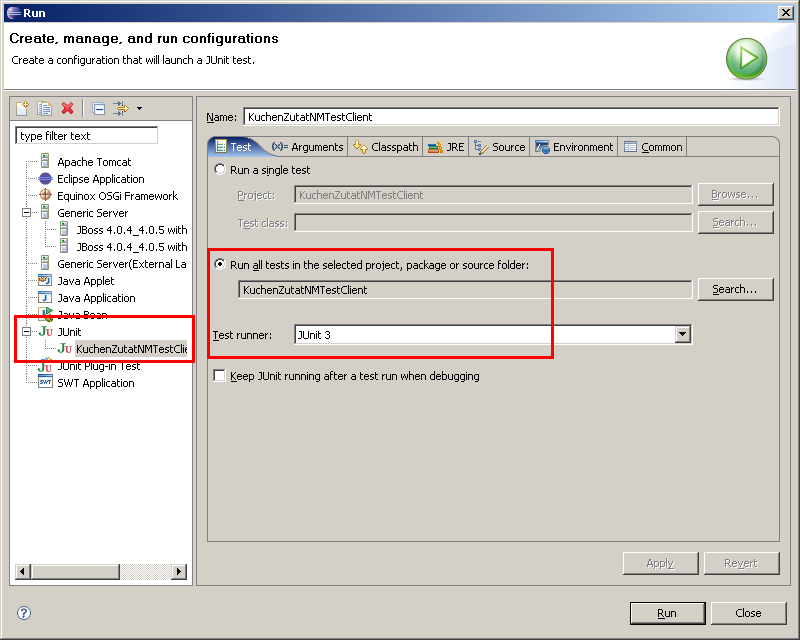The image size is (800, 640).
Task: Switch to the Common tab
Action: coord(653,147)
